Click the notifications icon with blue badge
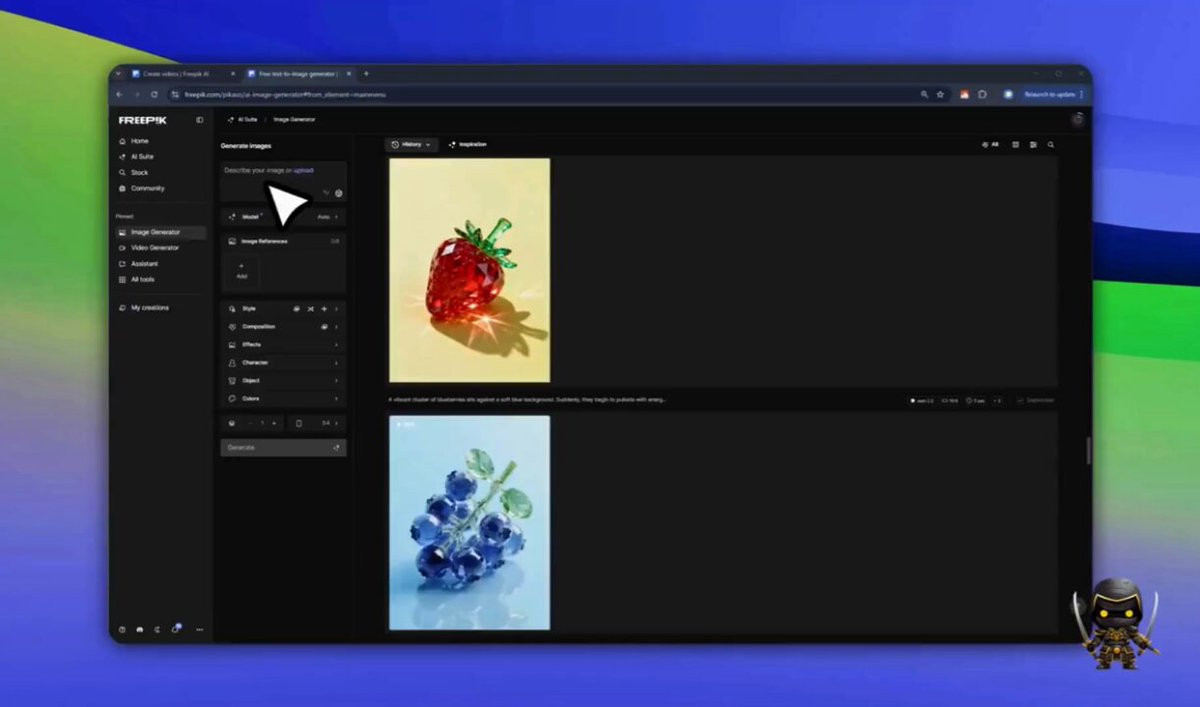 [x=176, y=628]
